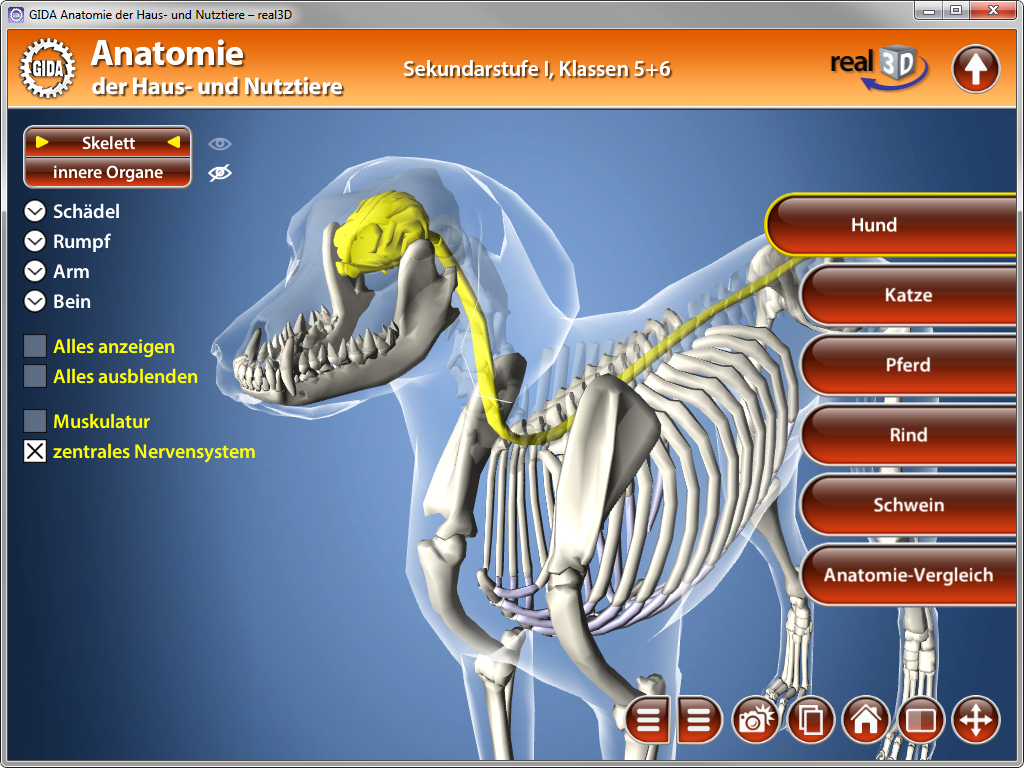Image resolution: width=1024 pixels, height=768 pixels.
Task: Toggle the innere Organe crossed-eye icon
Action: [220, 173]
